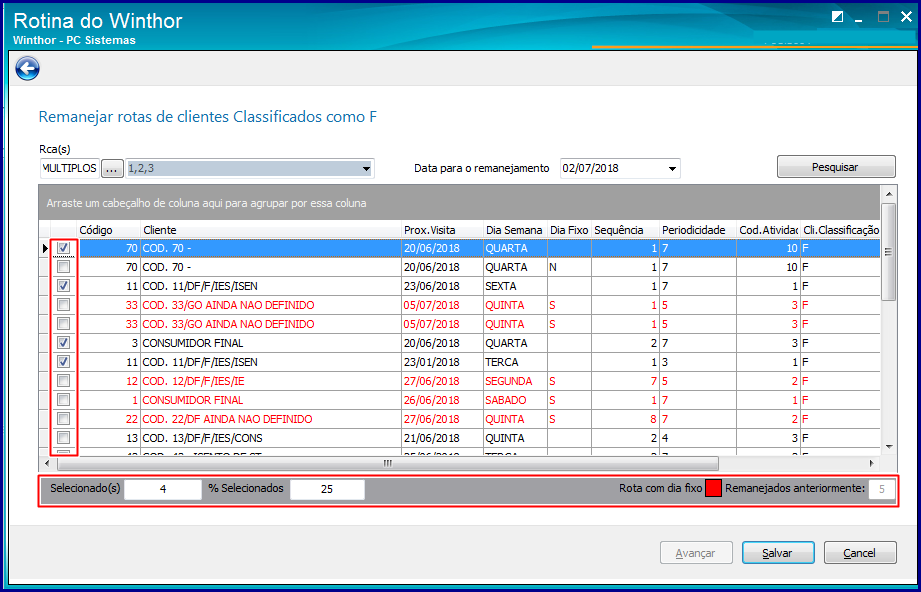Click the Remanejados anteriormente value field

click(x=882, y=489)
